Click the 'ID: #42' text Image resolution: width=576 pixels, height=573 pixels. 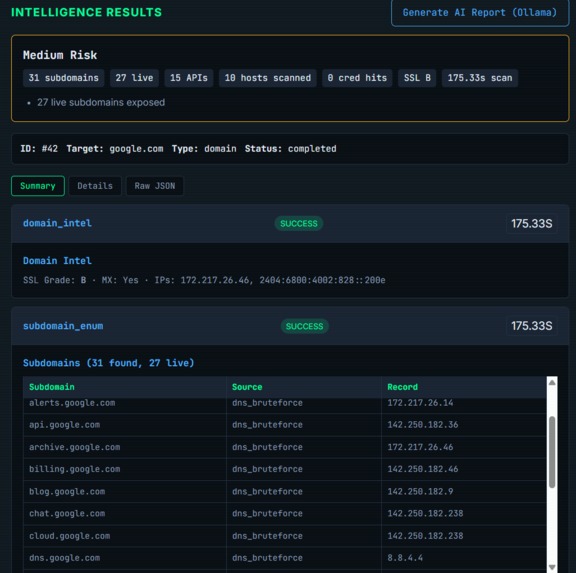coord(39,149)
